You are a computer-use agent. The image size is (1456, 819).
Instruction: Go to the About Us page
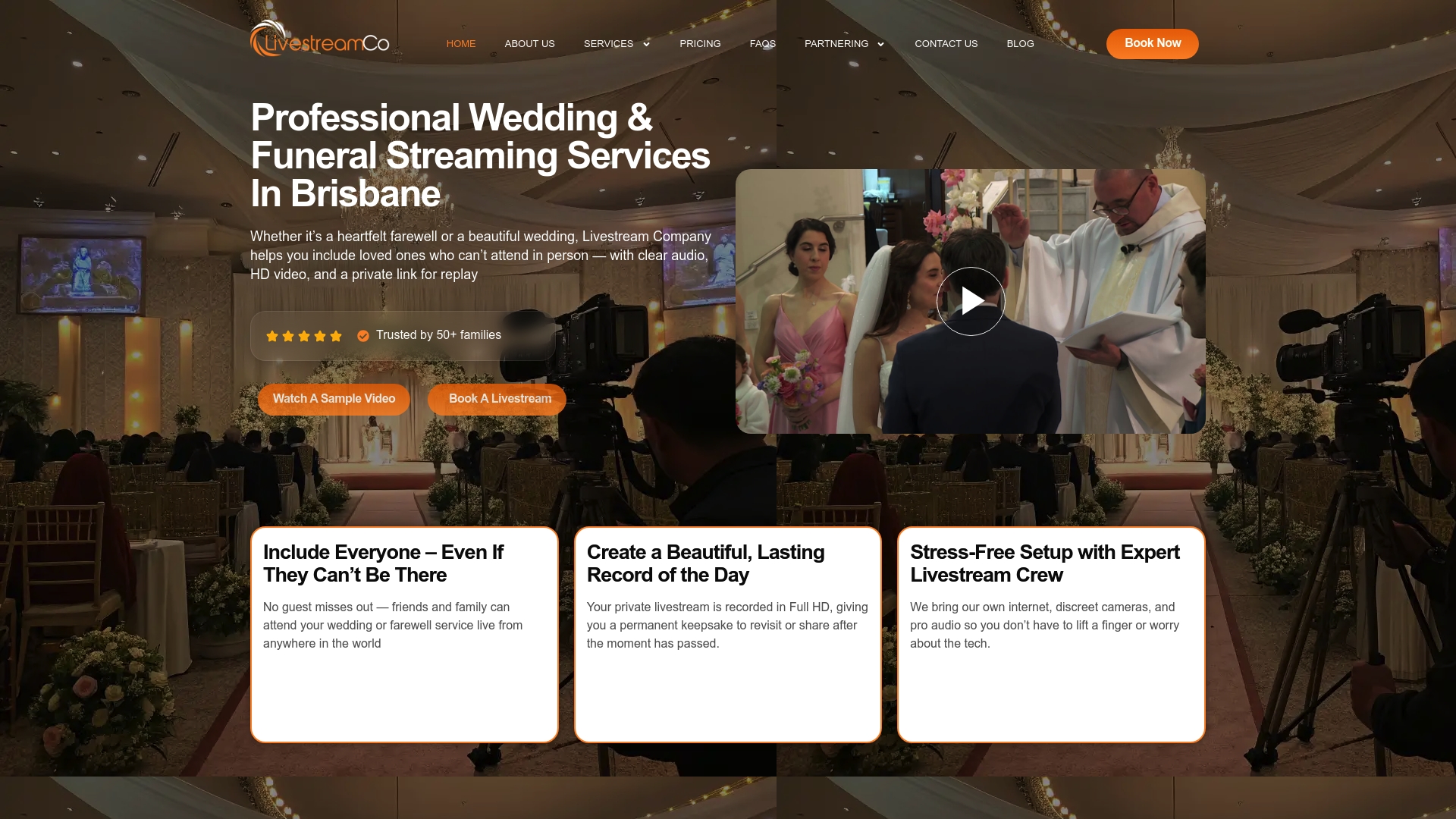[530, 44]
